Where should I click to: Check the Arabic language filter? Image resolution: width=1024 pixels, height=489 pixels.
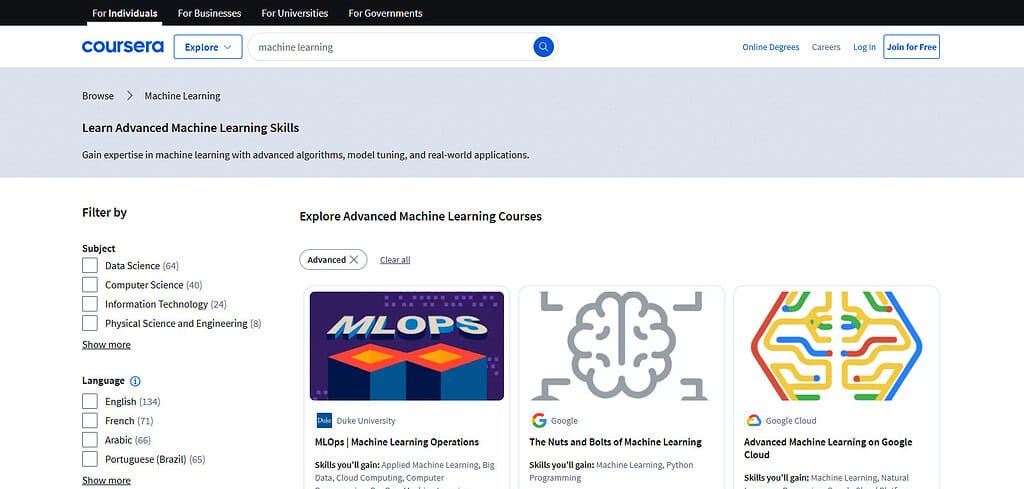point(90,440)
